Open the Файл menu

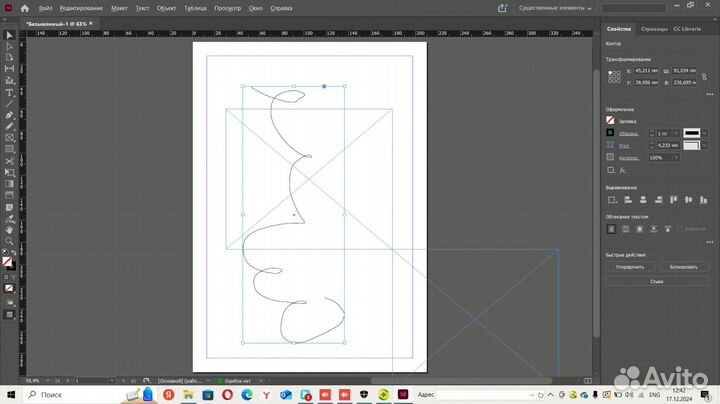(45, 8)
